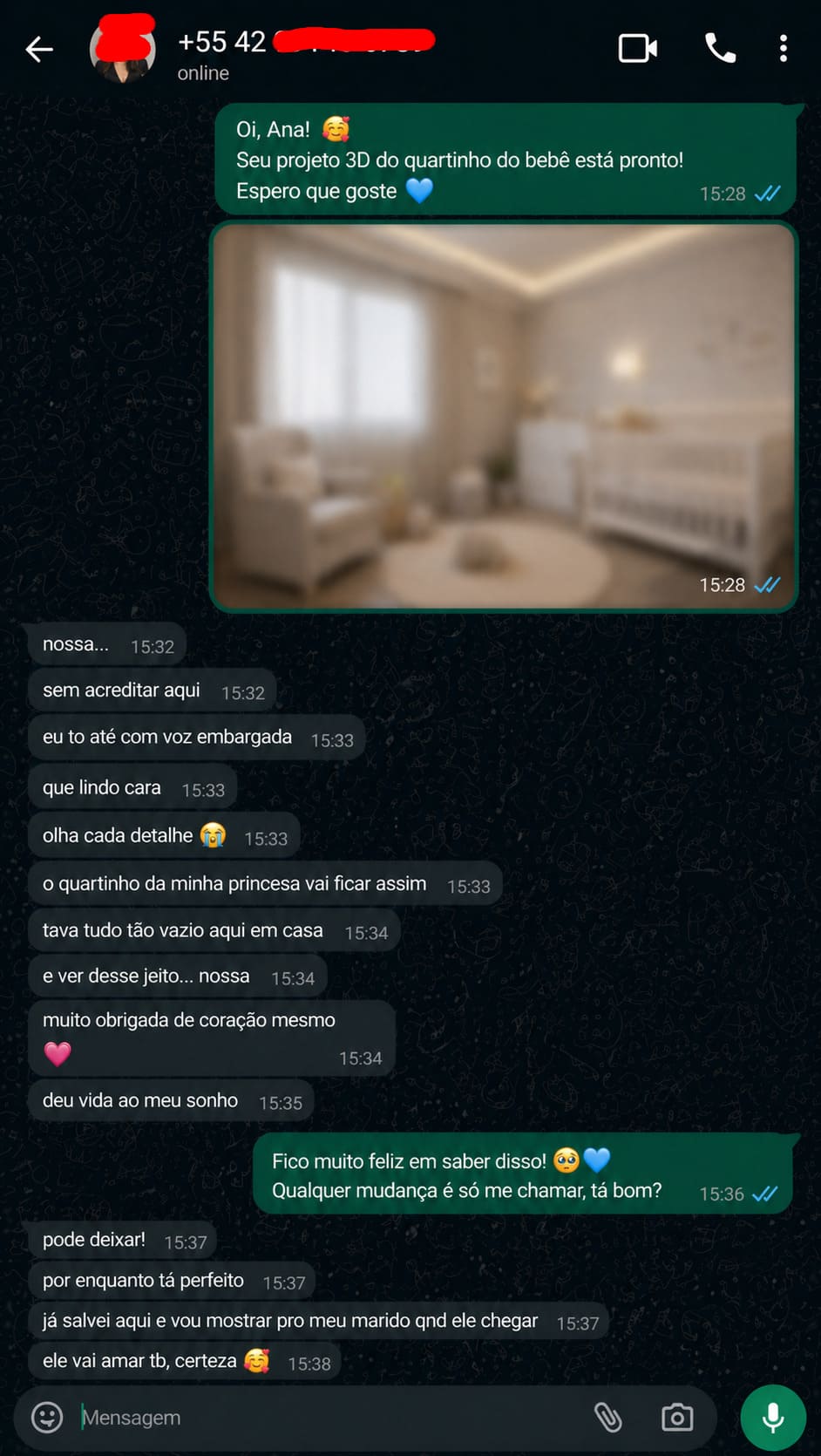
Task: Open the emoji picker in the message bar
Action: (x=47, y=1417)
